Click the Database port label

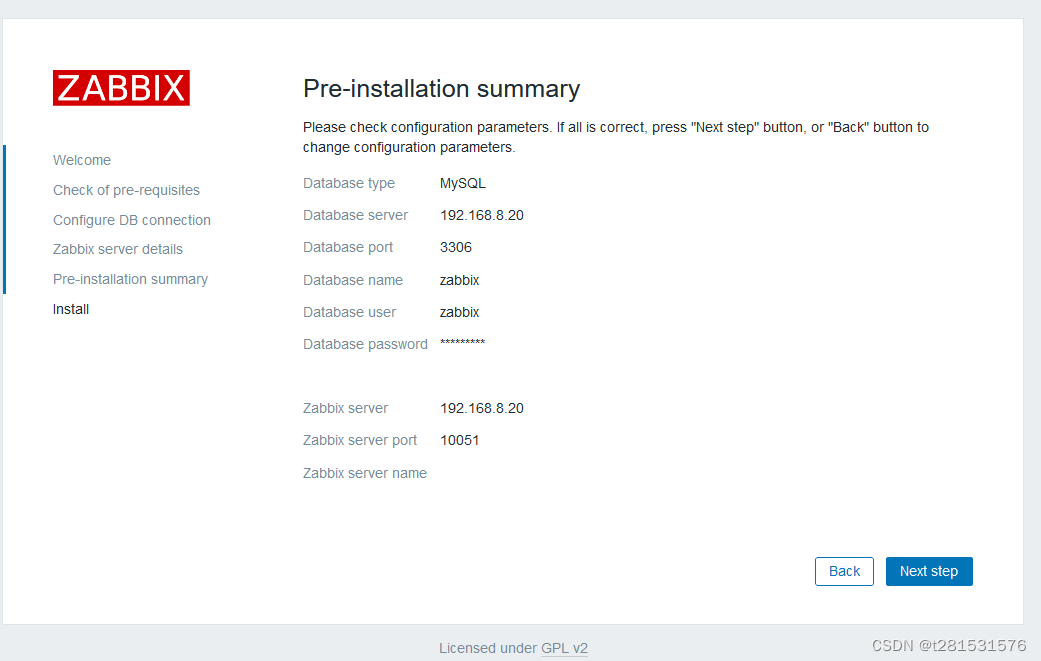point(348,248)
